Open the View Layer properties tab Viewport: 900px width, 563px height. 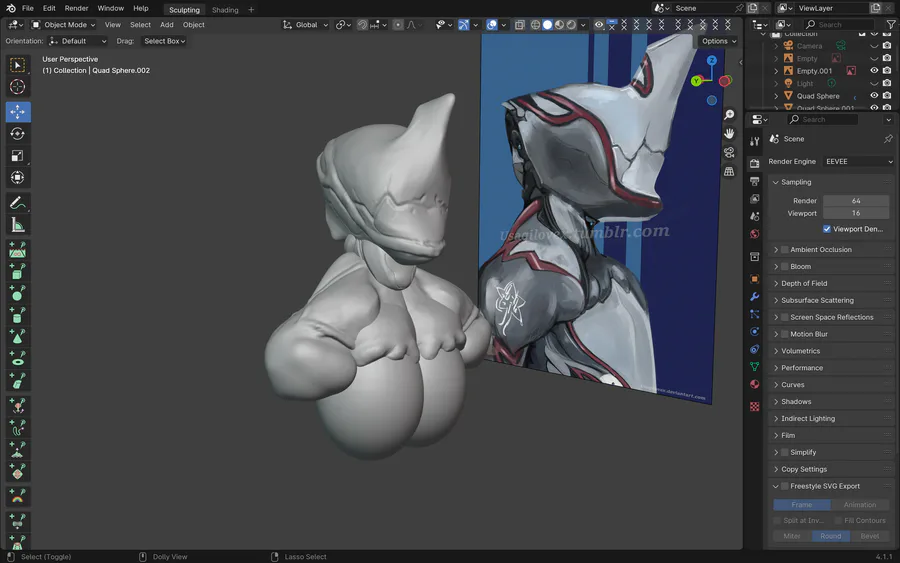click(755, 199)
